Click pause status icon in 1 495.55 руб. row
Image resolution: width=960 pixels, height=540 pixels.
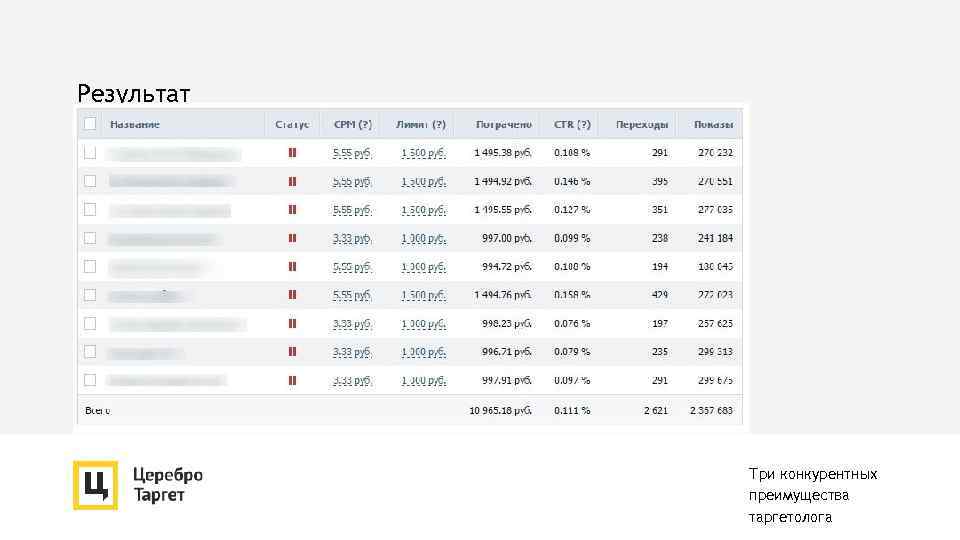(293, 209)
